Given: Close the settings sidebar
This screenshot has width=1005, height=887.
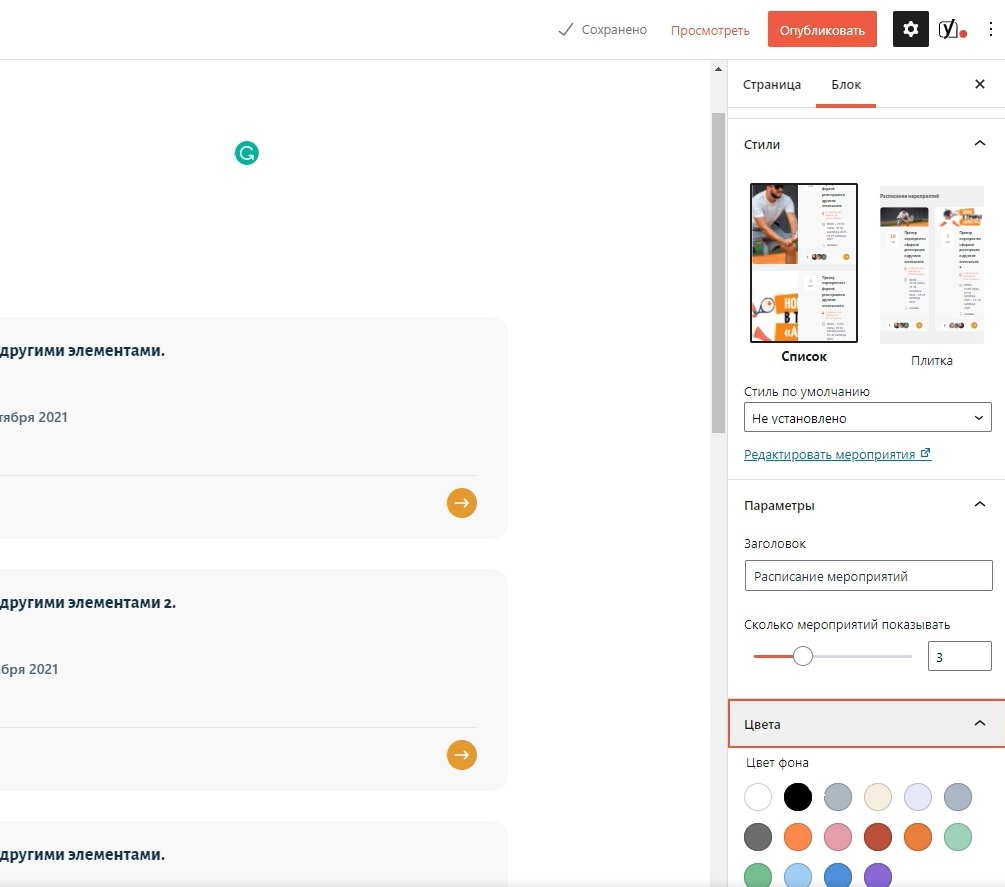Looking at the screenshot, I should click(979, 84).
